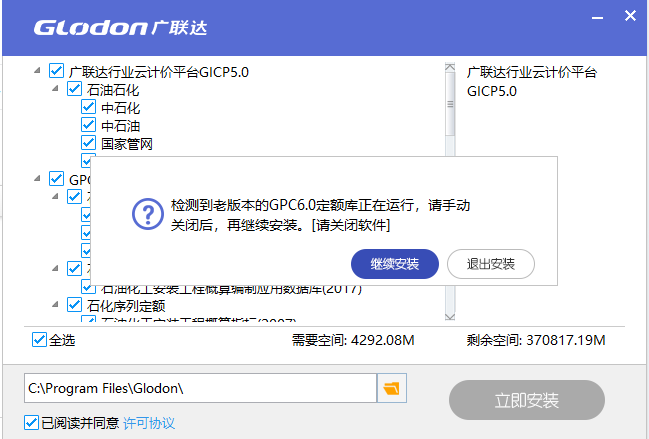Screen dimensions: 649x439
Task: Uncheck the 中石油 checkbox
Action: pyautogui.click(x=89, y=125)
